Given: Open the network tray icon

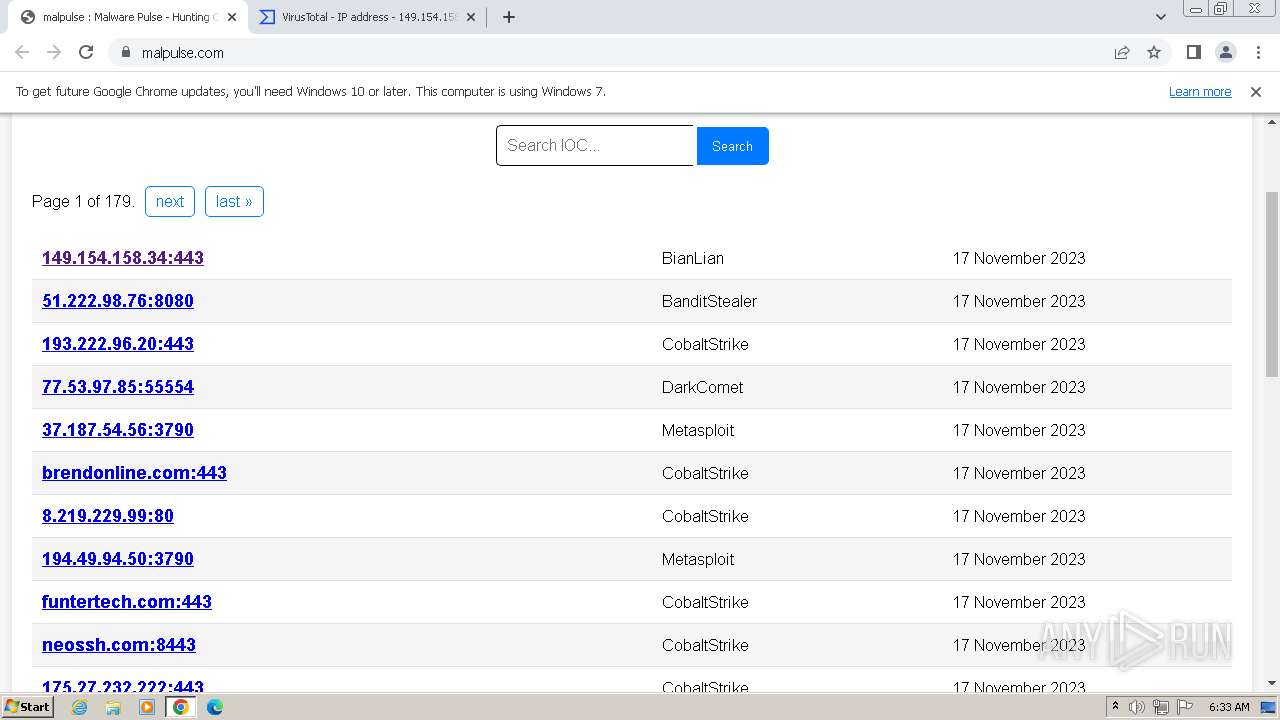Looking at the screenshot, I should 1161,707.
